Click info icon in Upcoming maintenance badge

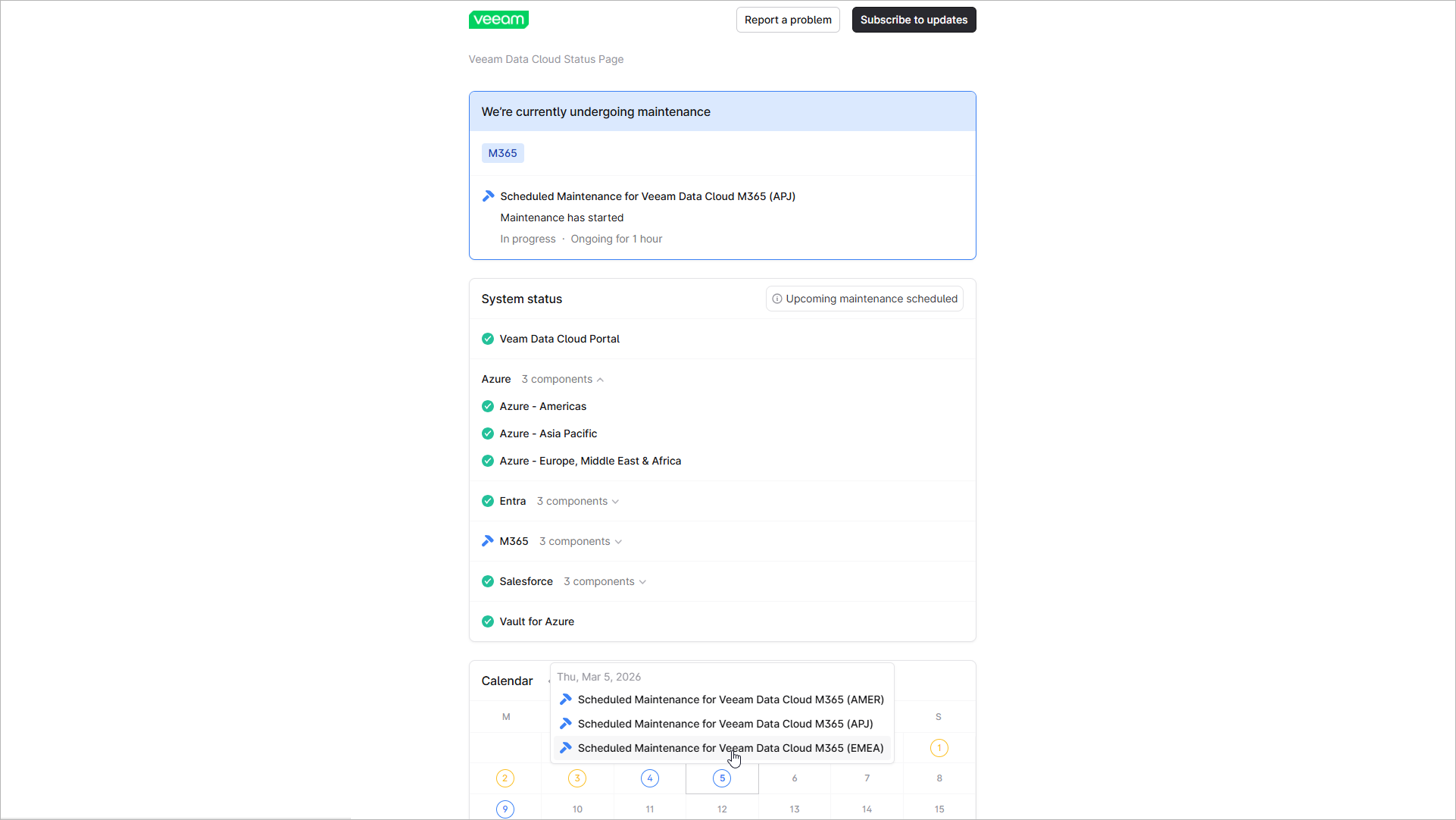(x=777, y=299)
